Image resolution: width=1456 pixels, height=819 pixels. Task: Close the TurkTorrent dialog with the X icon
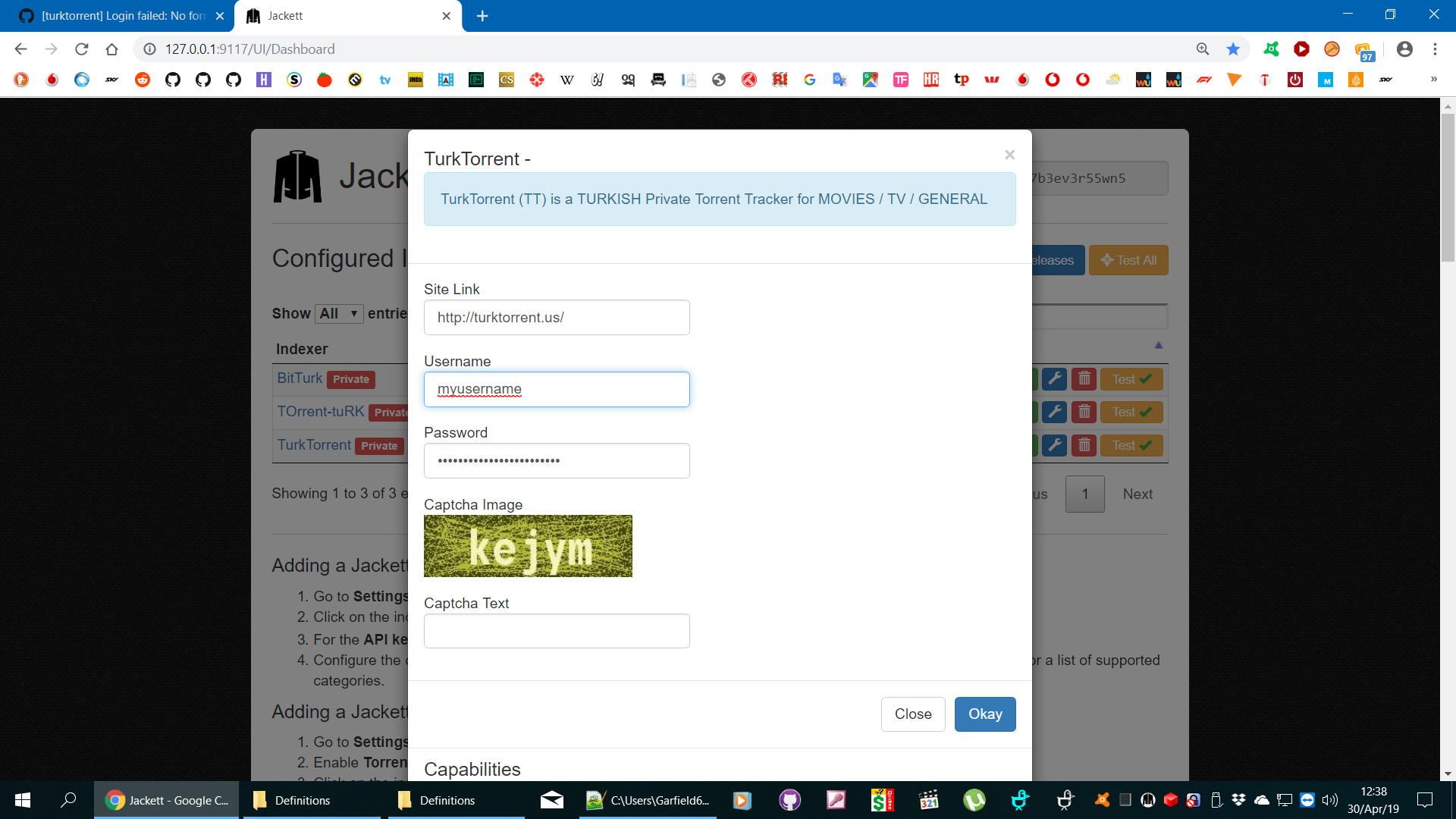point(1009,155)
